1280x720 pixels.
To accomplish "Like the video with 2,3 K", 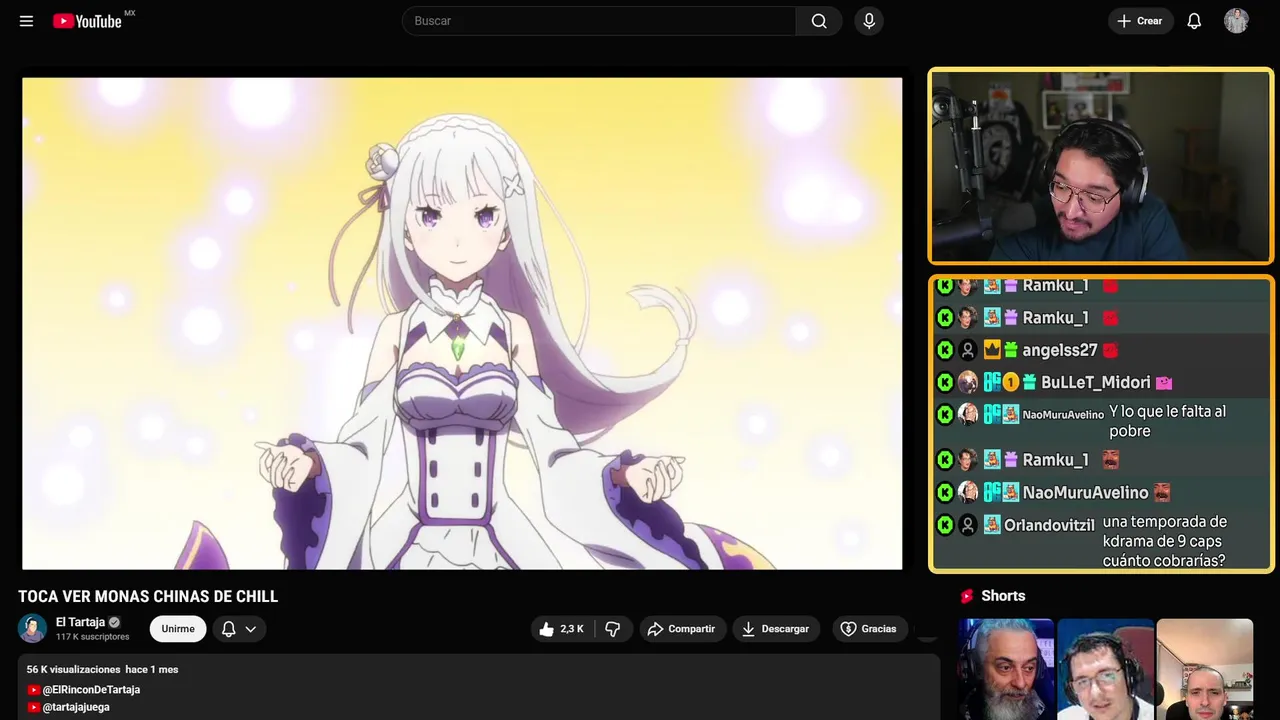I will click(x=561, y=629).
